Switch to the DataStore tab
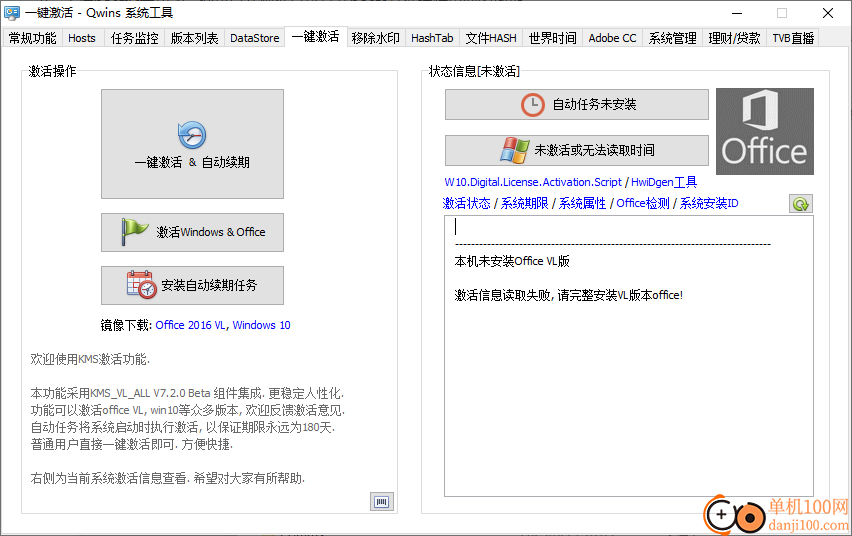 pos(254,38)
